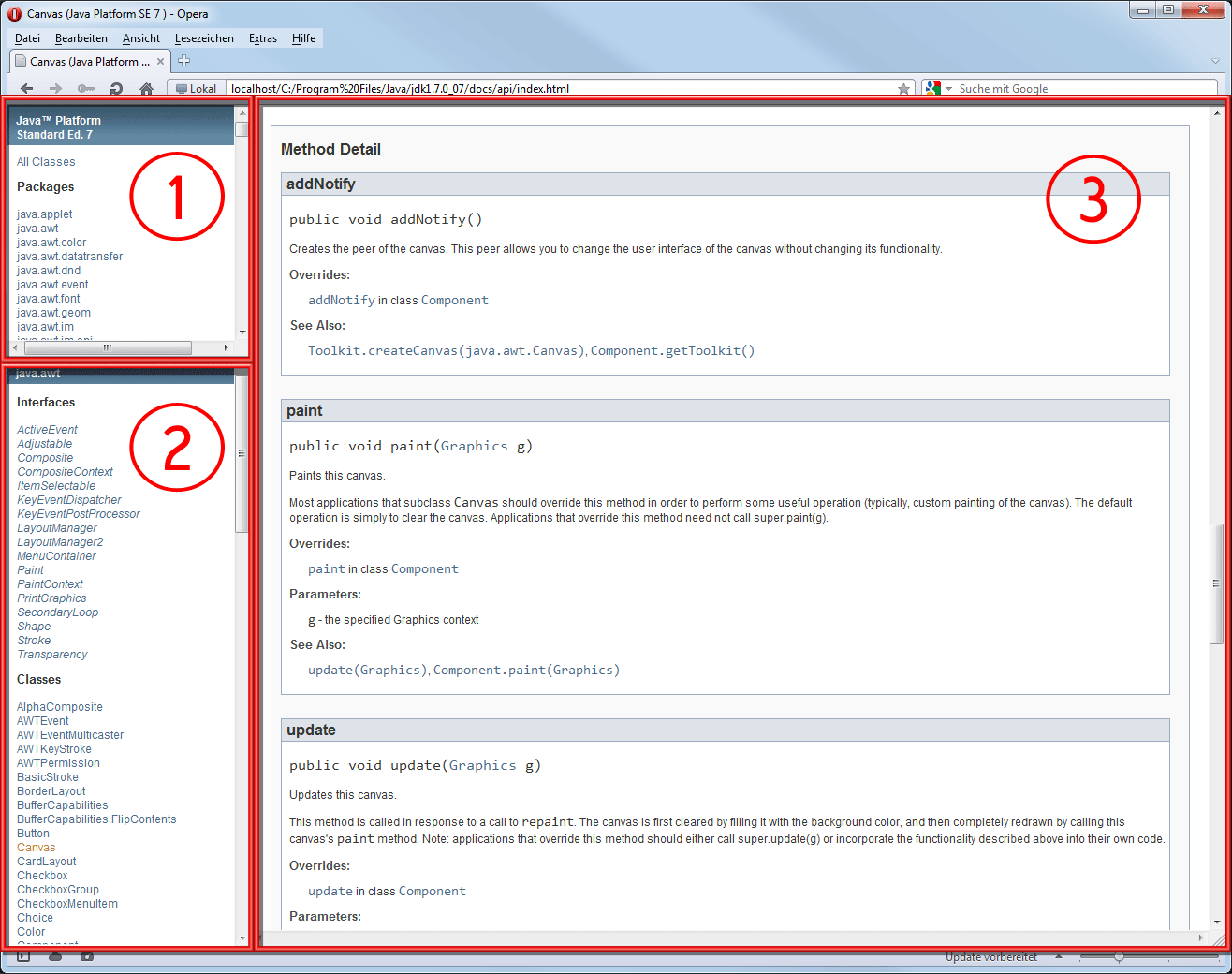The image size is (1232, 974).
Task: Open the Extras menu
Action: click(x=263, y=38)
